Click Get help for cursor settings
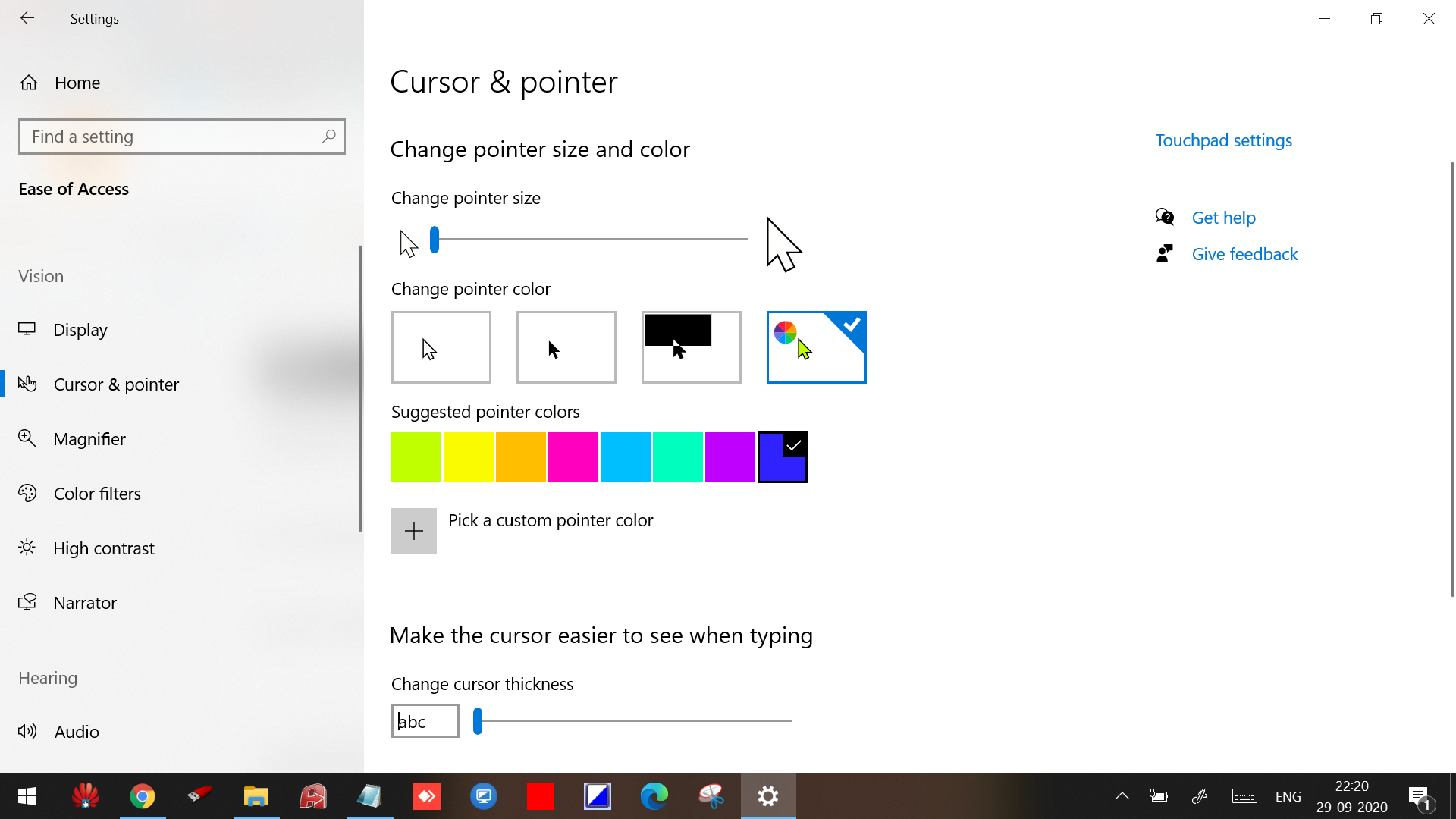This screenshot has height=819, width=1456. click(x=1223, y=217)
